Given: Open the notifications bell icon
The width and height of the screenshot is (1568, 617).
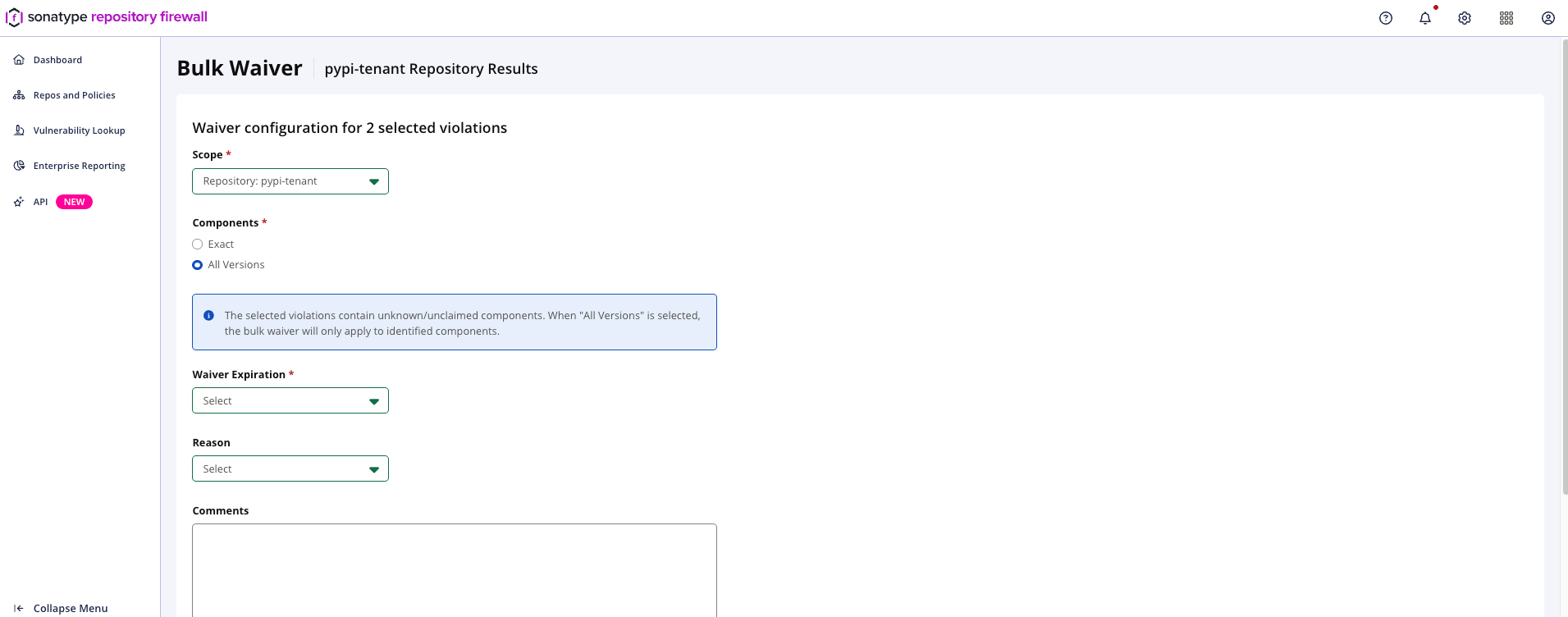Looking at the screenshot, I should click(x=1425, y=18).
